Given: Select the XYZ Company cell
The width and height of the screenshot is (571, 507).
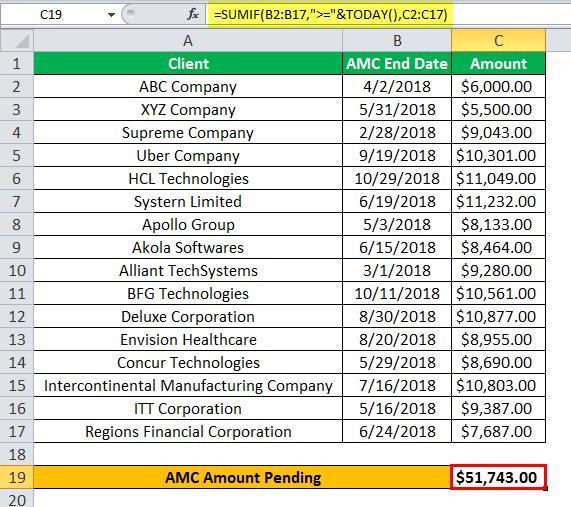Looking at the screenshot, I should coord(188,110).
